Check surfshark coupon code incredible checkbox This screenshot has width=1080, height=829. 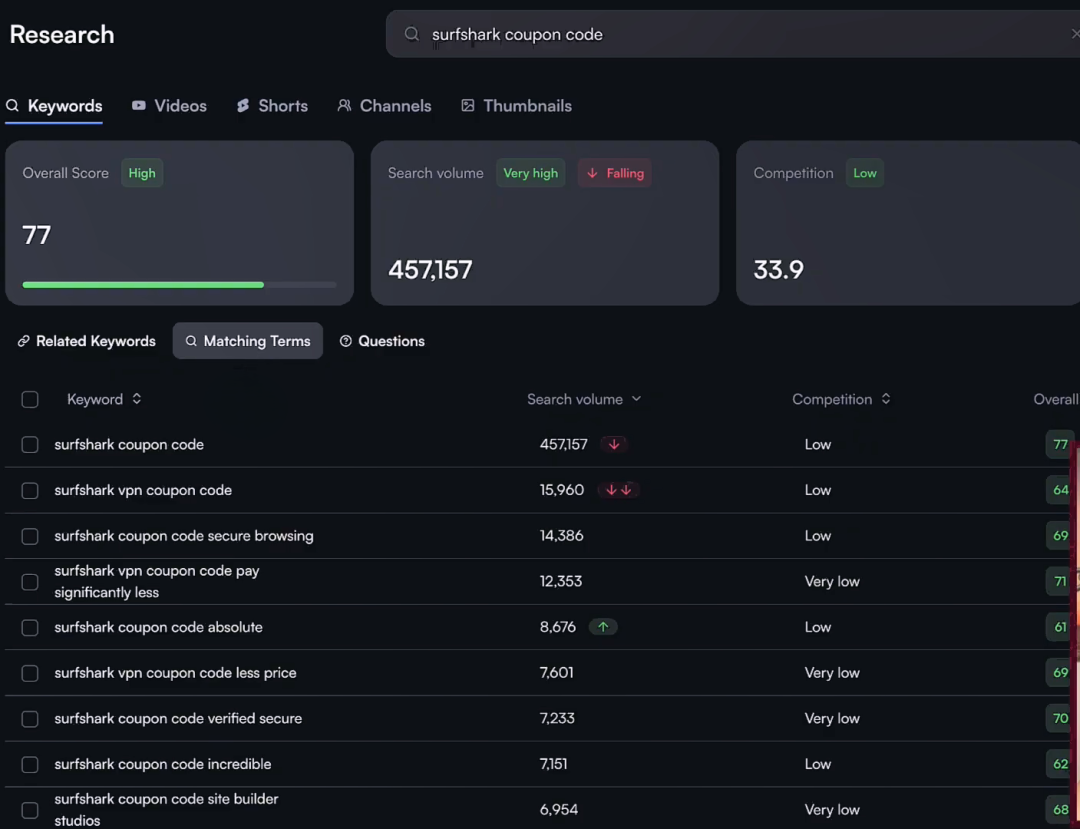point(30,764)
